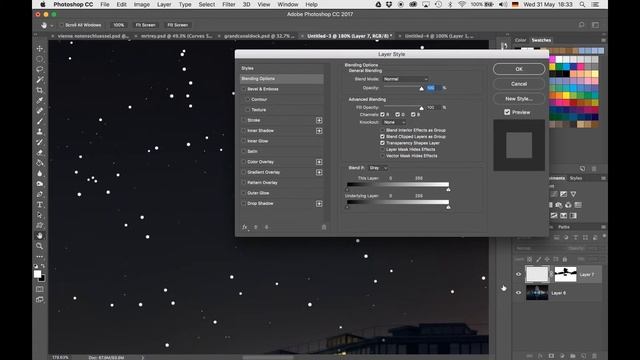Open the Layer menu
This screenshot has width=640, height=360.
click(164, 4)
